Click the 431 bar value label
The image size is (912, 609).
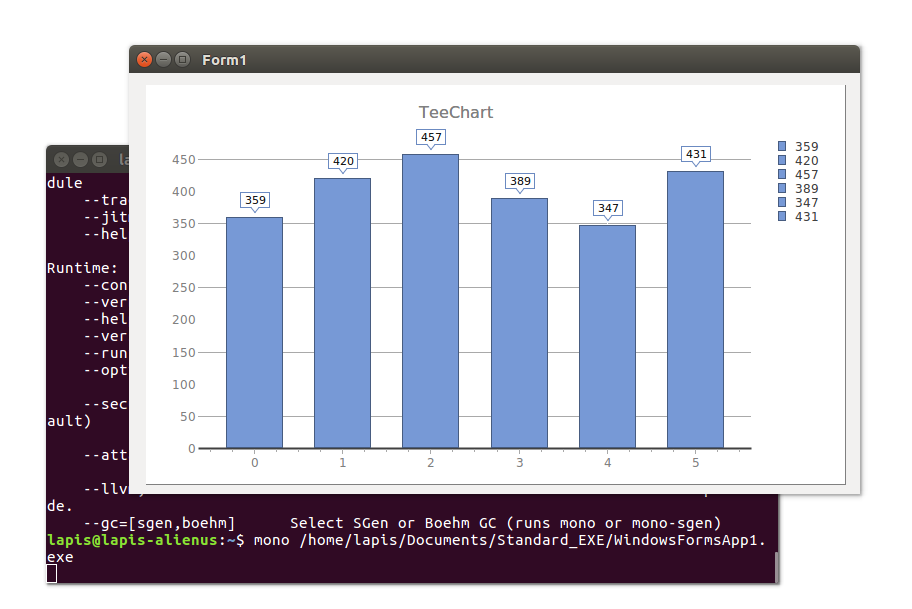696,154
